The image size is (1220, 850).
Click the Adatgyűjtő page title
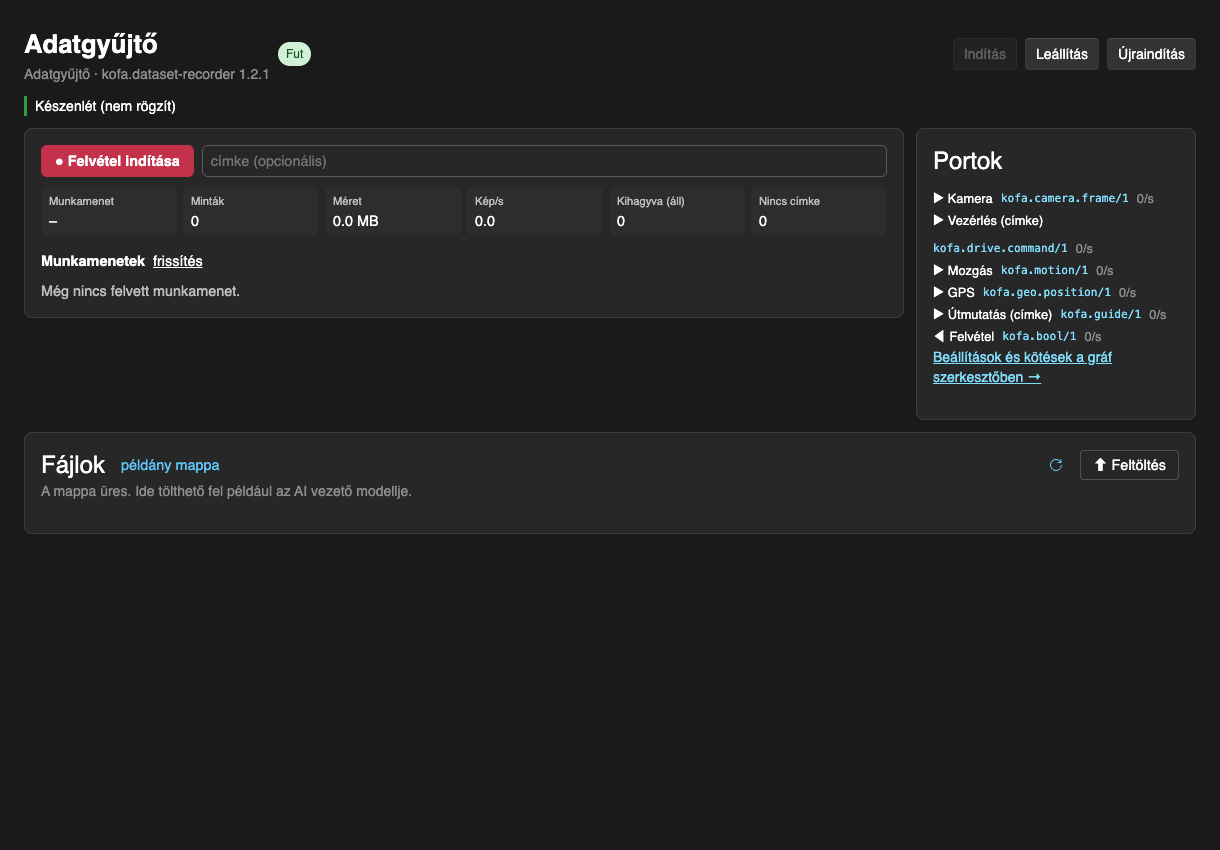(91, 44)
